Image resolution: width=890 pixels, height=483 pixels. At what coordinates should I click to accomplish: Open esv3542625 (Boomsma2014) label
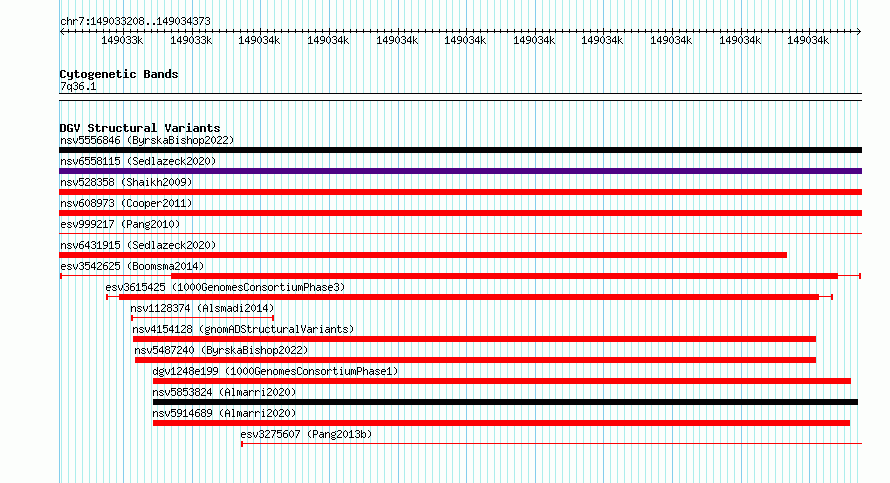(x=132, y=266)
